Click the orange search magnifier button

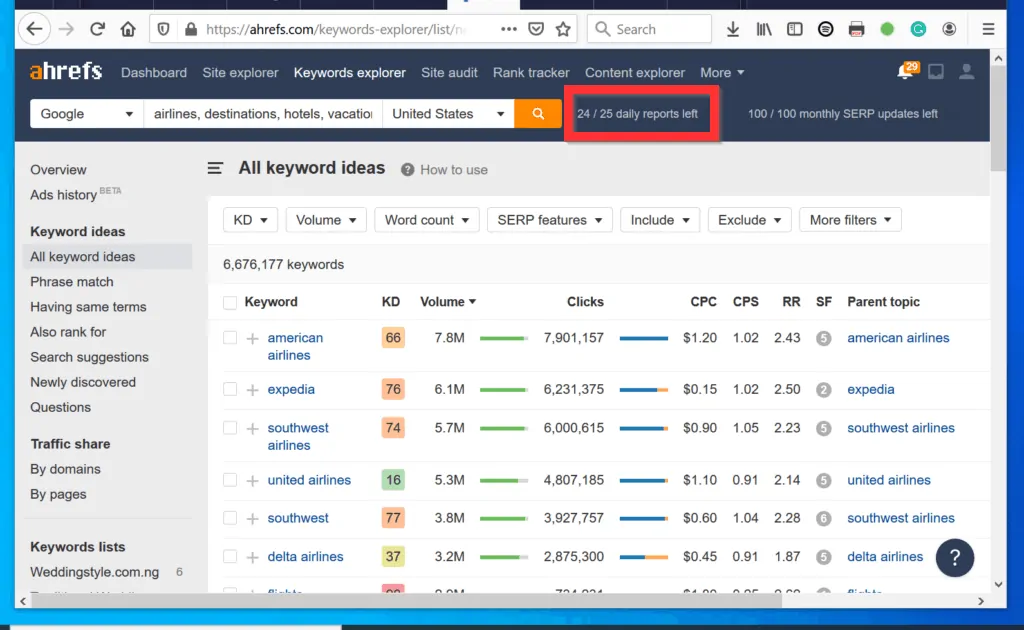(x=538, y=113)
